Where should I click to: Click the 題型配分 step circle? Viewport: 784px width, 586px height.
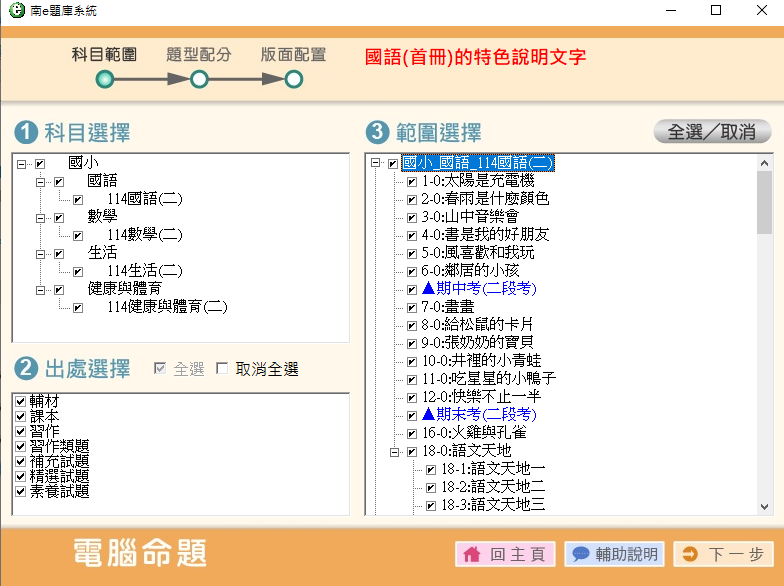point(199,79)
